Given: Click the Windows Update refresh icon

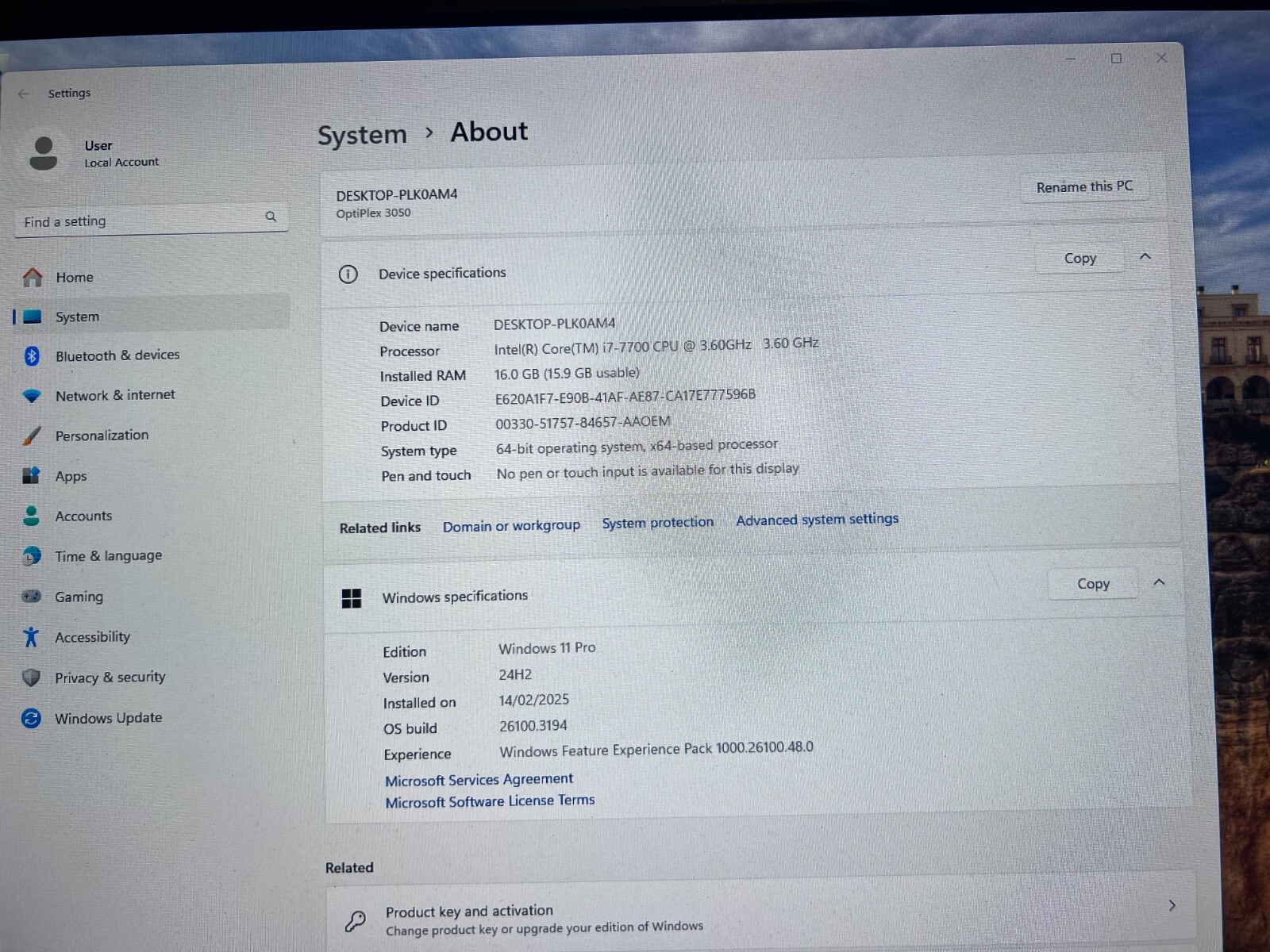Looking at the screenshot, I should coord(31,719).
